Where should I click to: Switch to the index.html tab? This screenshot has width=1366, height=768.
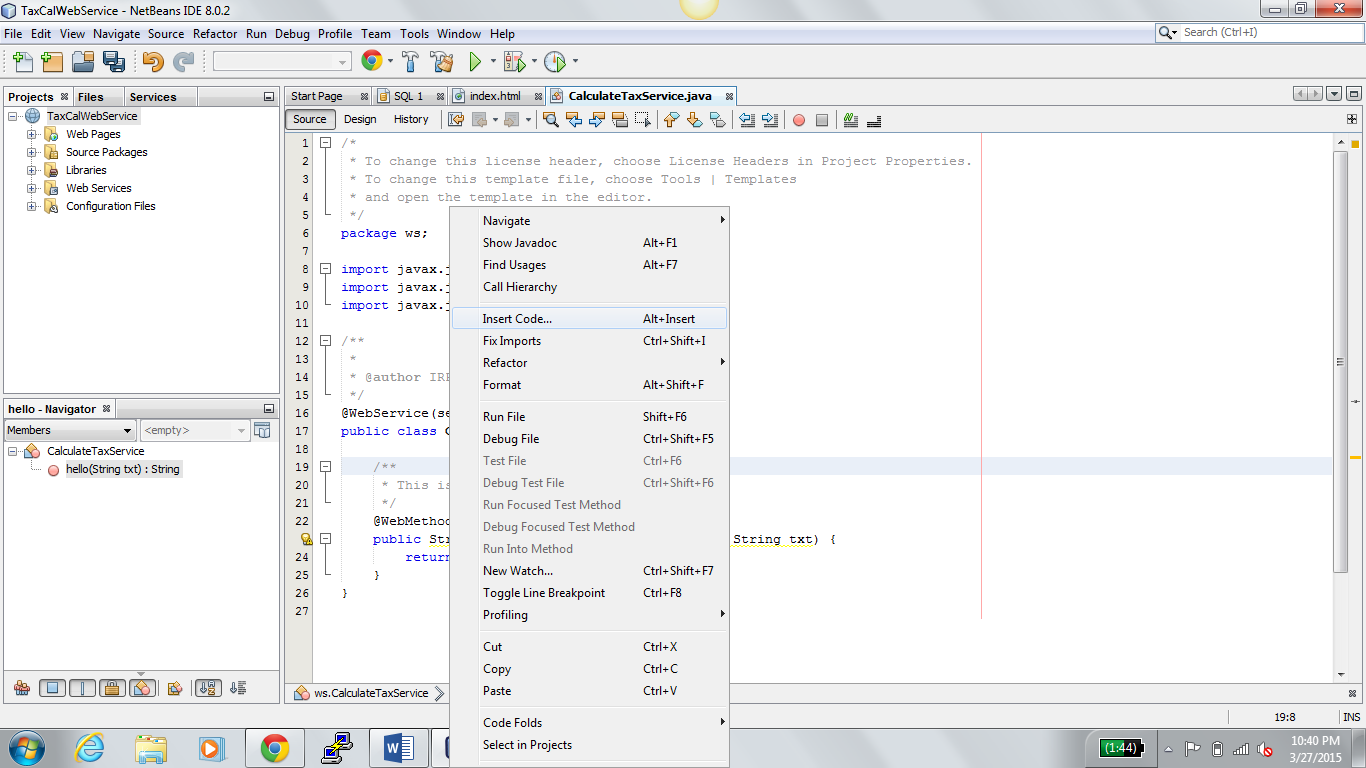click(495, 96)
